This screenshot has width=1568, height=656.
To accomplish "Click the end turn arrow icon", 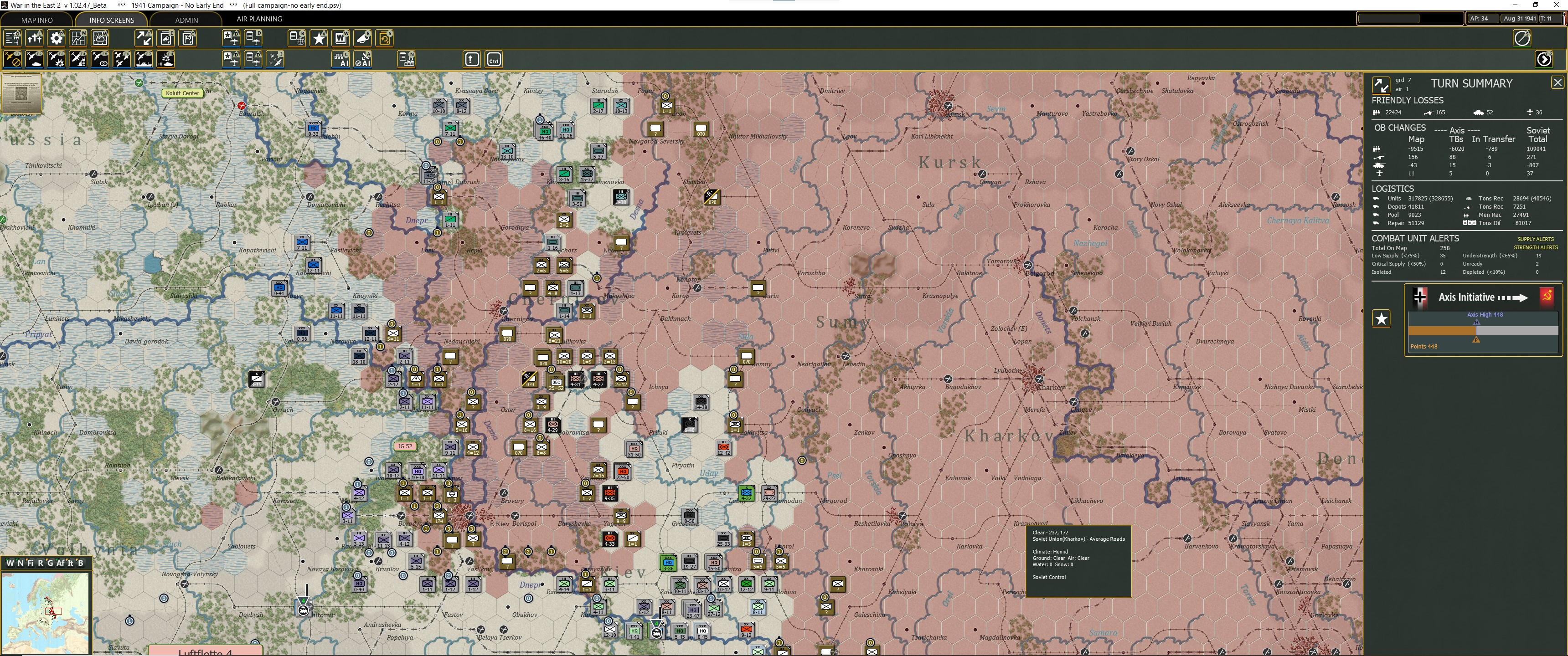I will (x=1544, y=59).
